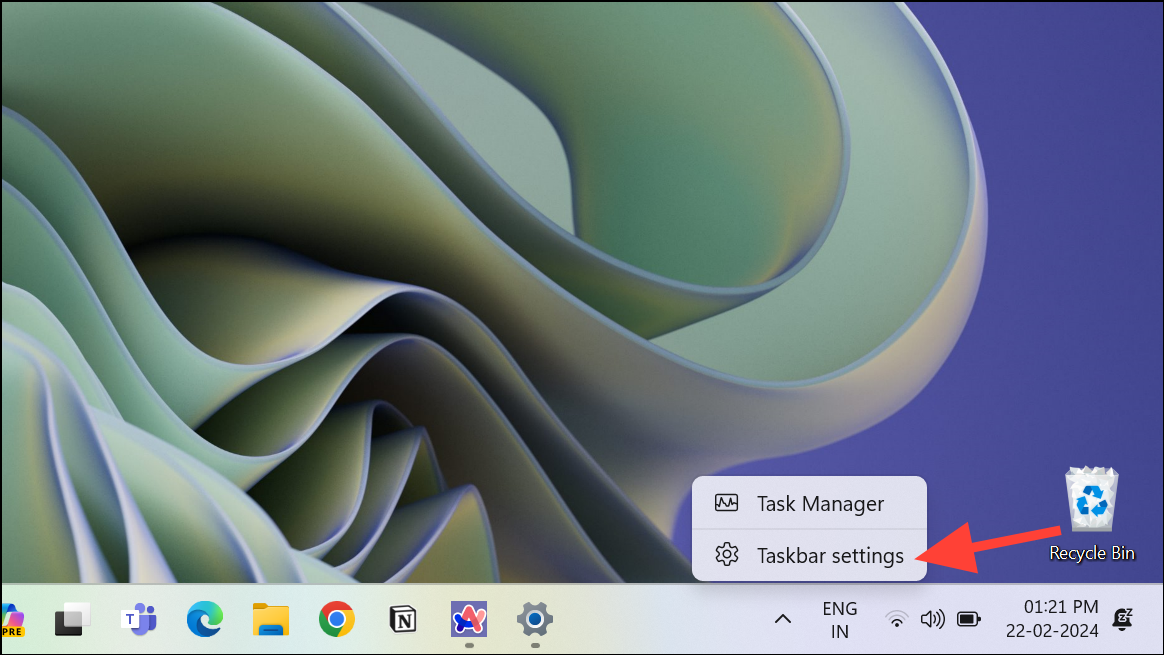Viewport: 1164px width, 655px height.
Task: Open Windows Settings
Action: [534, 620]
